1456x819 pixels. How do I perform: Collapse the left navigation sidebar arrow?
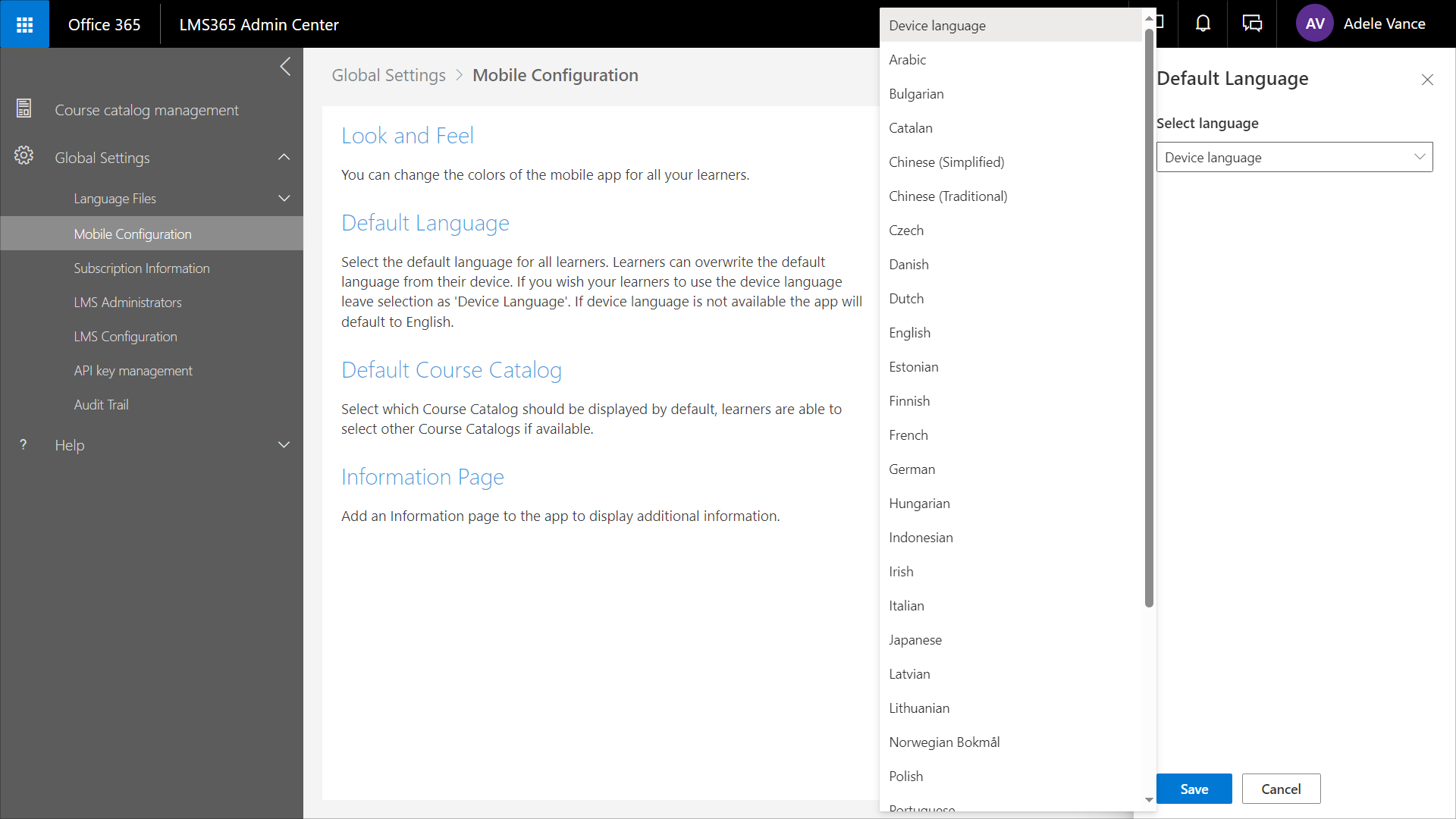pyautogui.click(x=285, y=67)
